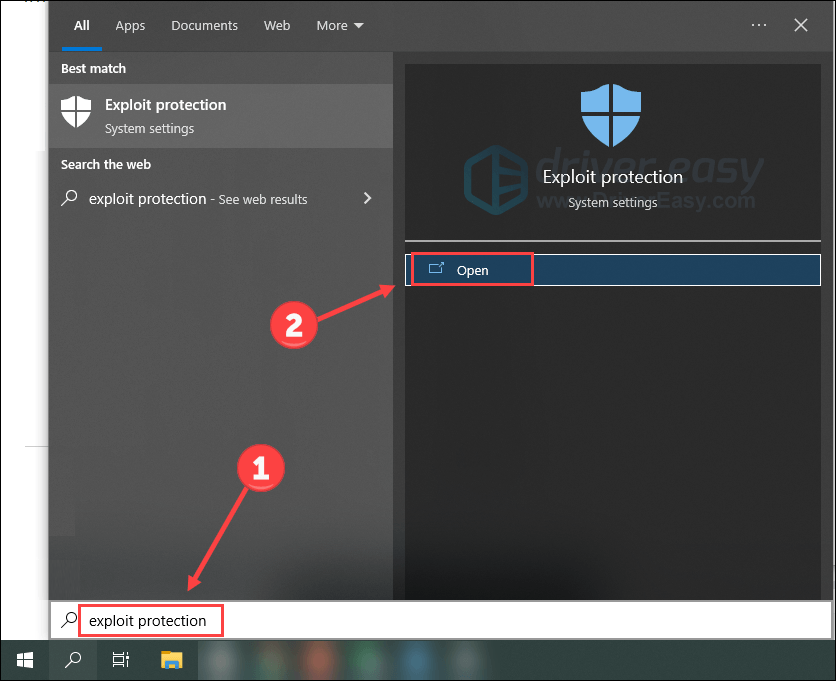The width and height of the screenshot is (836, 681).
Task: Click the magnifier icon beside the web results entry
Action: pyautogui.click(x=69, y=199)
